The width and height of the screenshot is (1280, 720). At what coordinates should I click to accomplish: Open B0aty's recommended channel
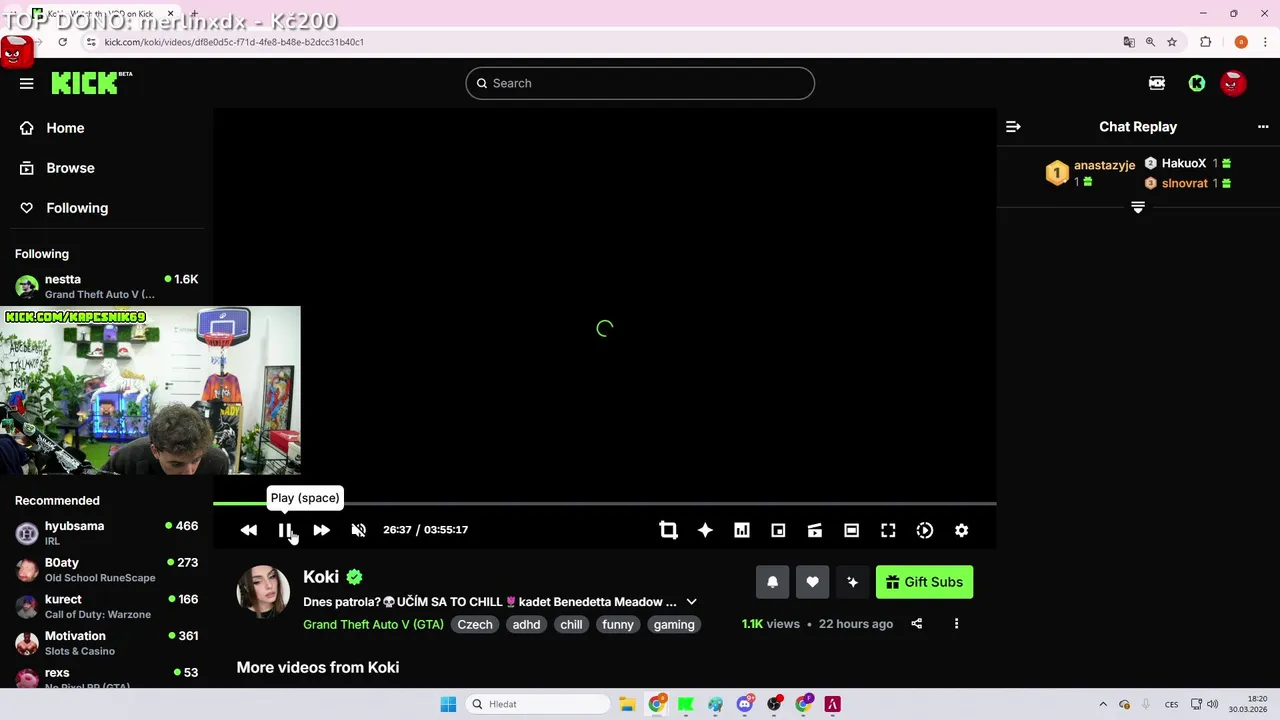[106, 570]
